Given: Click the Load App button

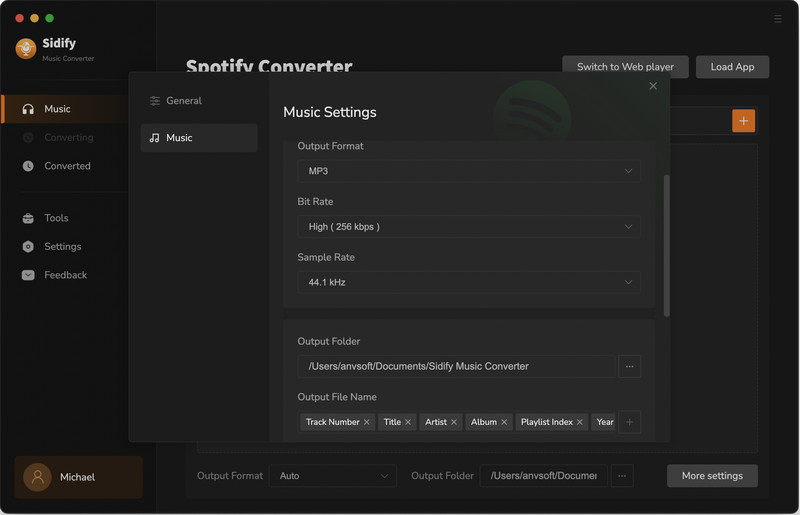Looking at the screenshot, I should 732,67.
